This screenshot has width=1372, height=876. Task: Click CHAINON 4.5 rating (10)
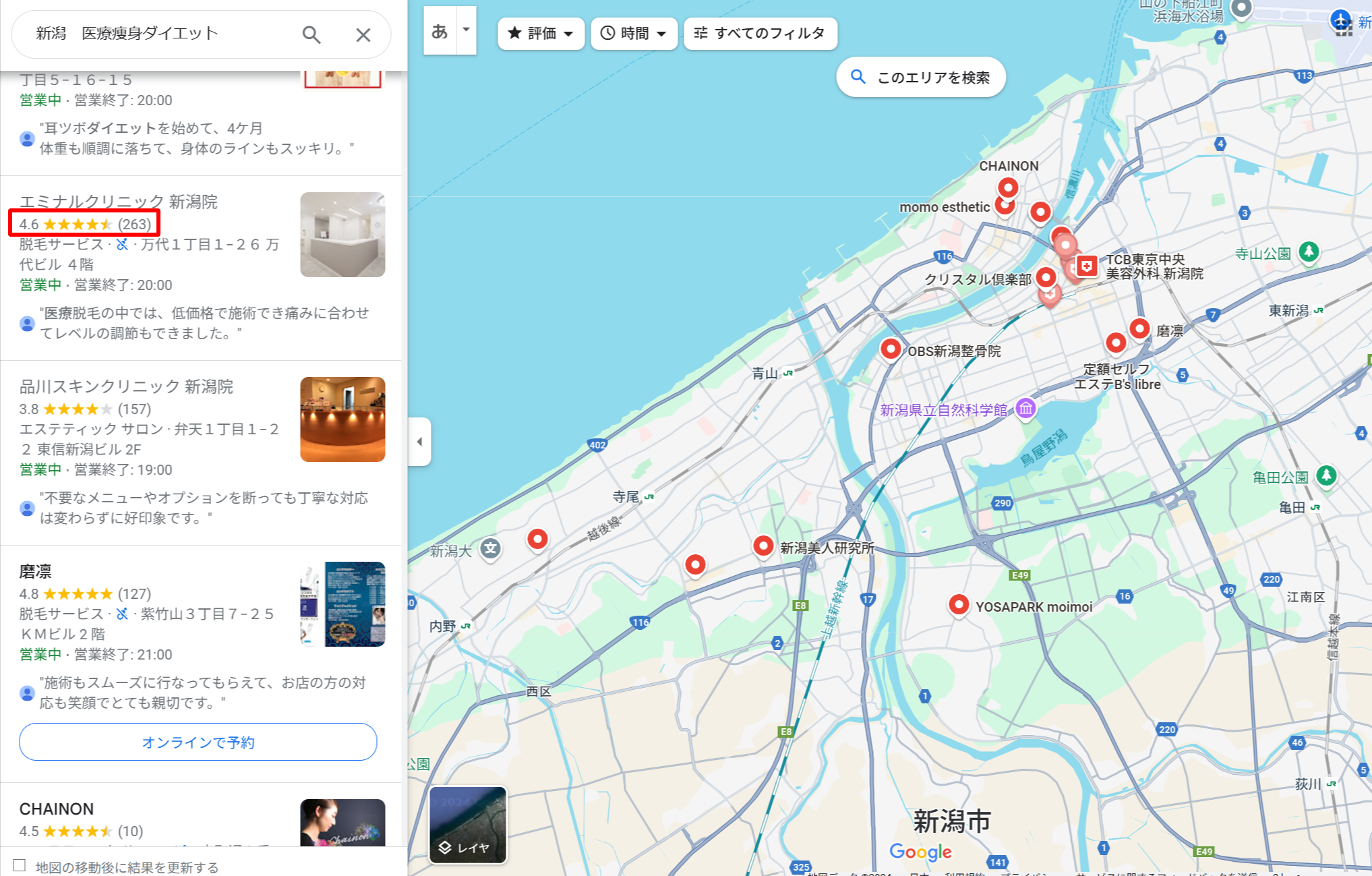pyautogui.click(x=81, y=831)
